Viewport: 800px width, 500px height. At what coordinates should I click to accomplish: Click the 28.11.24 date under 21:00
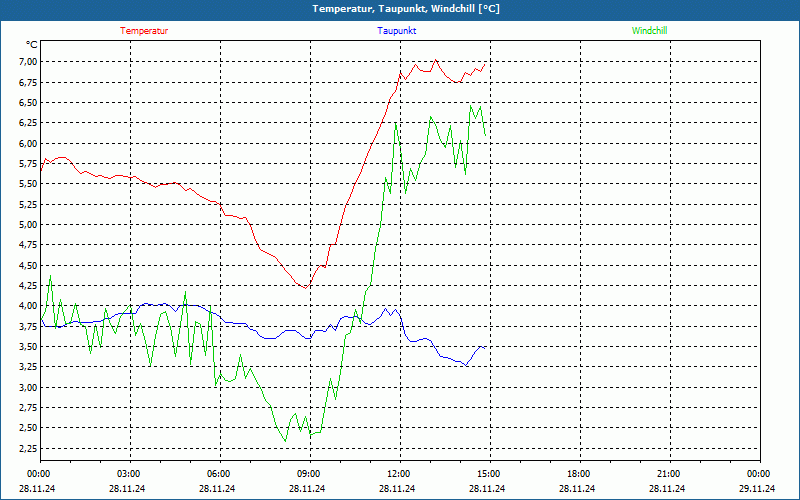tap(667, 488)
